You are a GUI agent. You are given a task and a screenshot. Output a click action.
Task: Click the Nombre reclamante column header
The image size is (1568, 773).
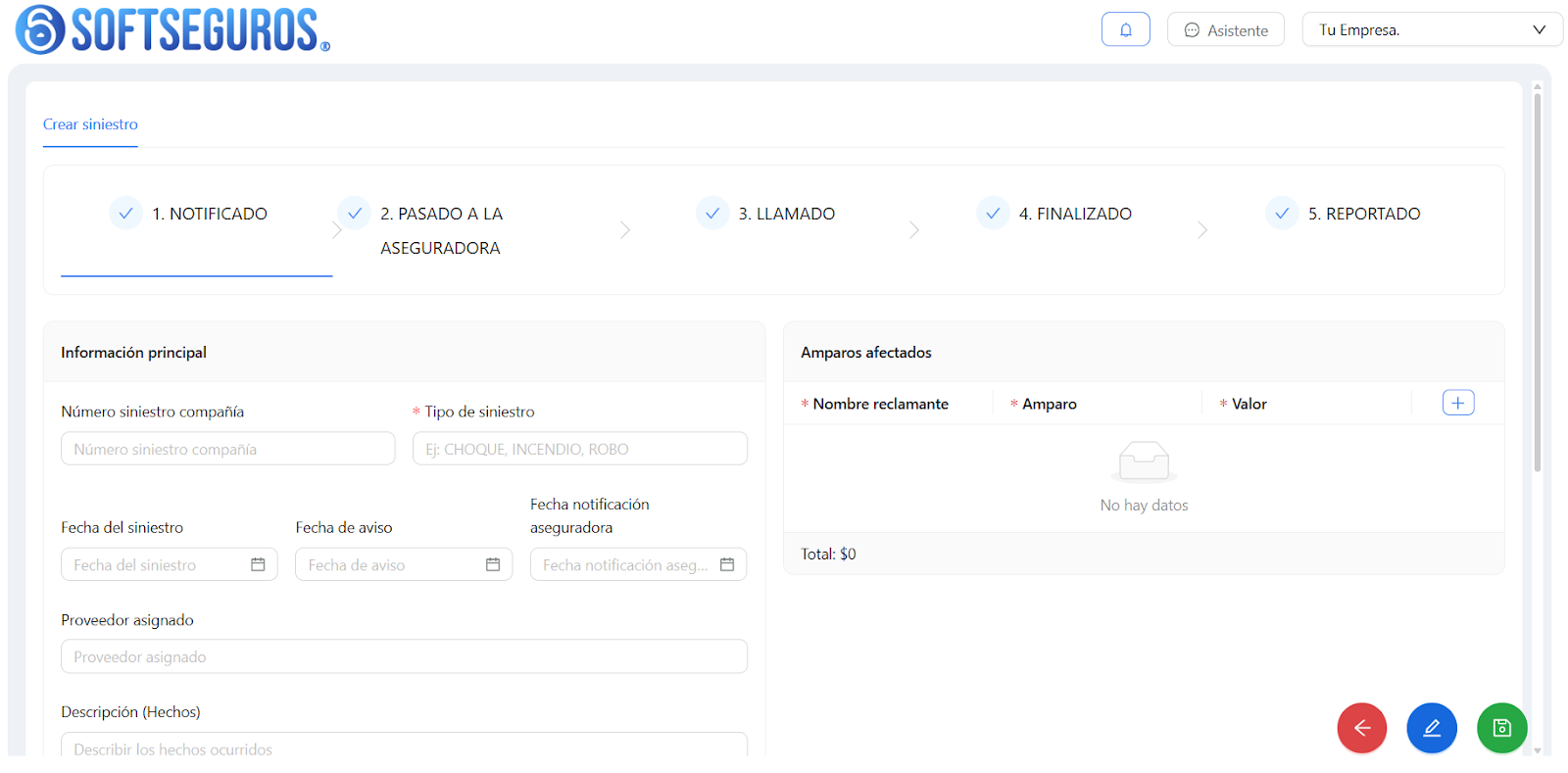[x=880, y=404]
